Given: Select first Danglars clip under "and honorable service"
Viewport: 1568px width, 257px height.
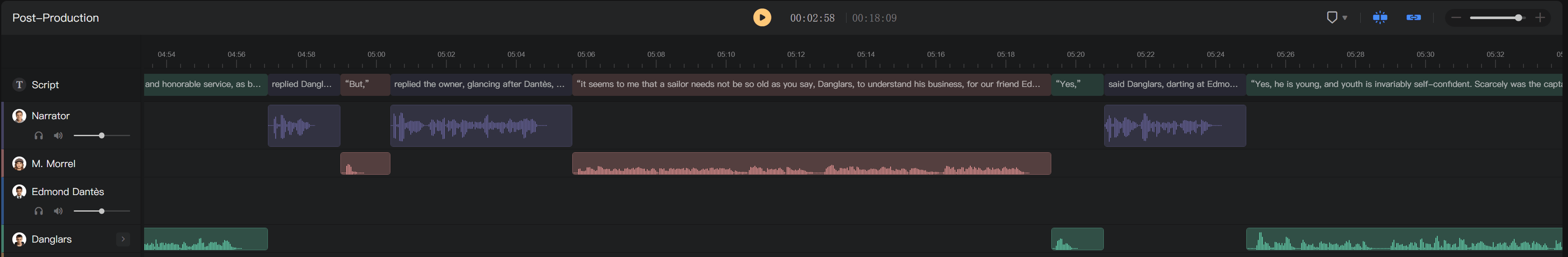Looking at the screenshot, I should (x=206, y=239).
